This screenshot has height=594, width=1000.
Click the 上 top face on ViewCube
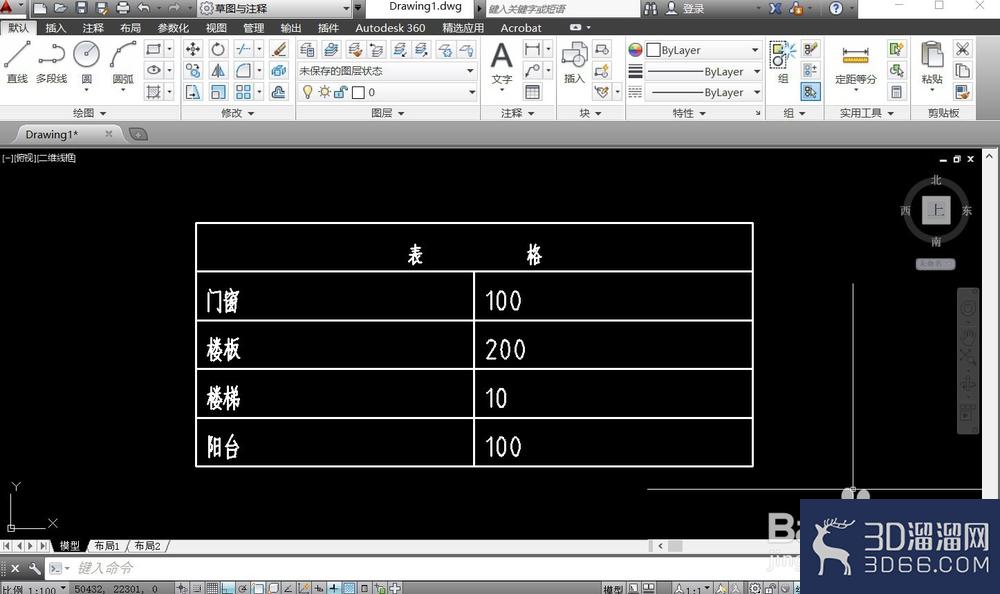pos(936,210)
